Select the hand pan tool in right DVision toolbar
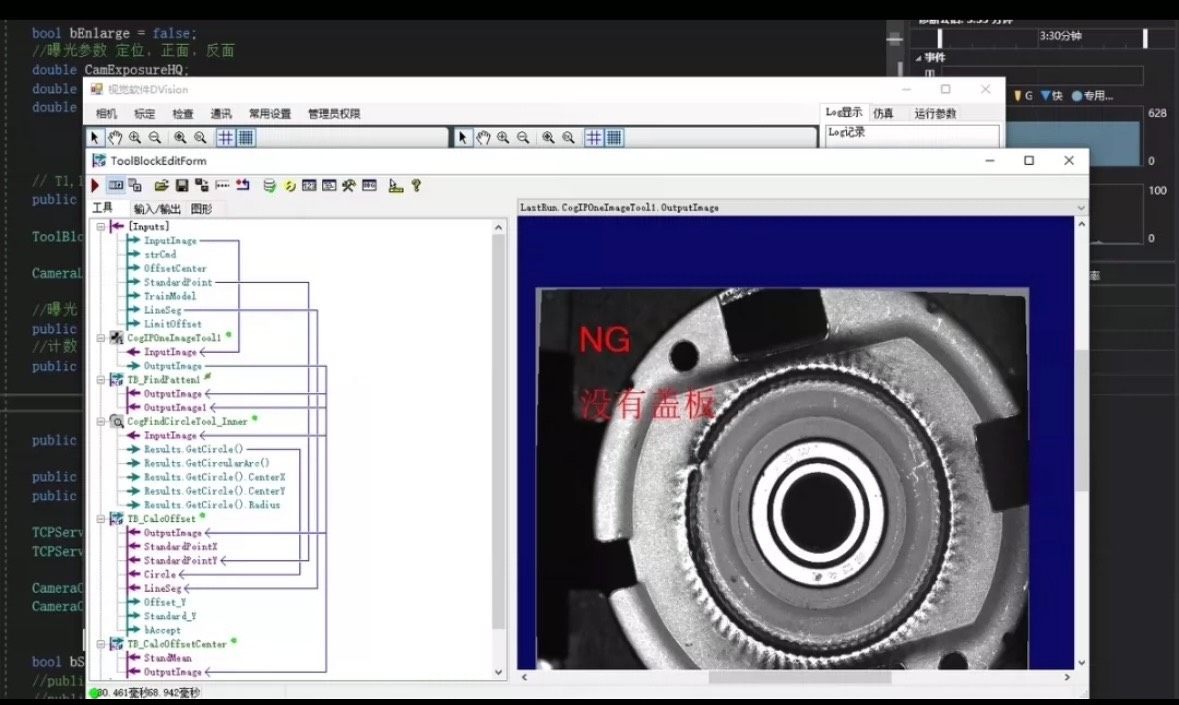This screenshot has width=1179, height=705. click(x=483, y=138)
